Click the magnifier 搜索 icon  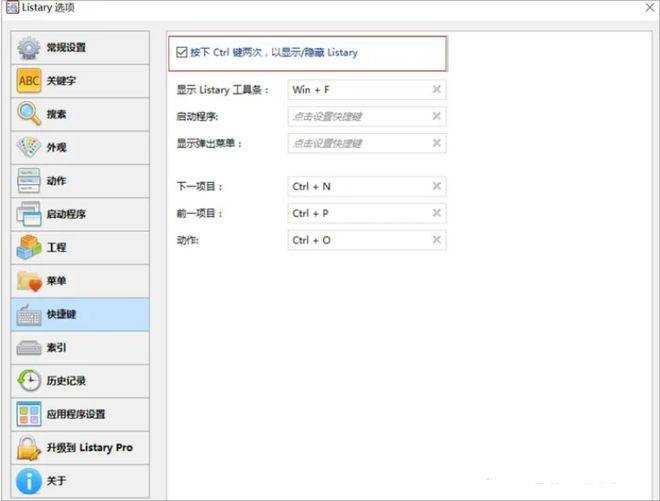pyautogui.click(x=29, y=114)
